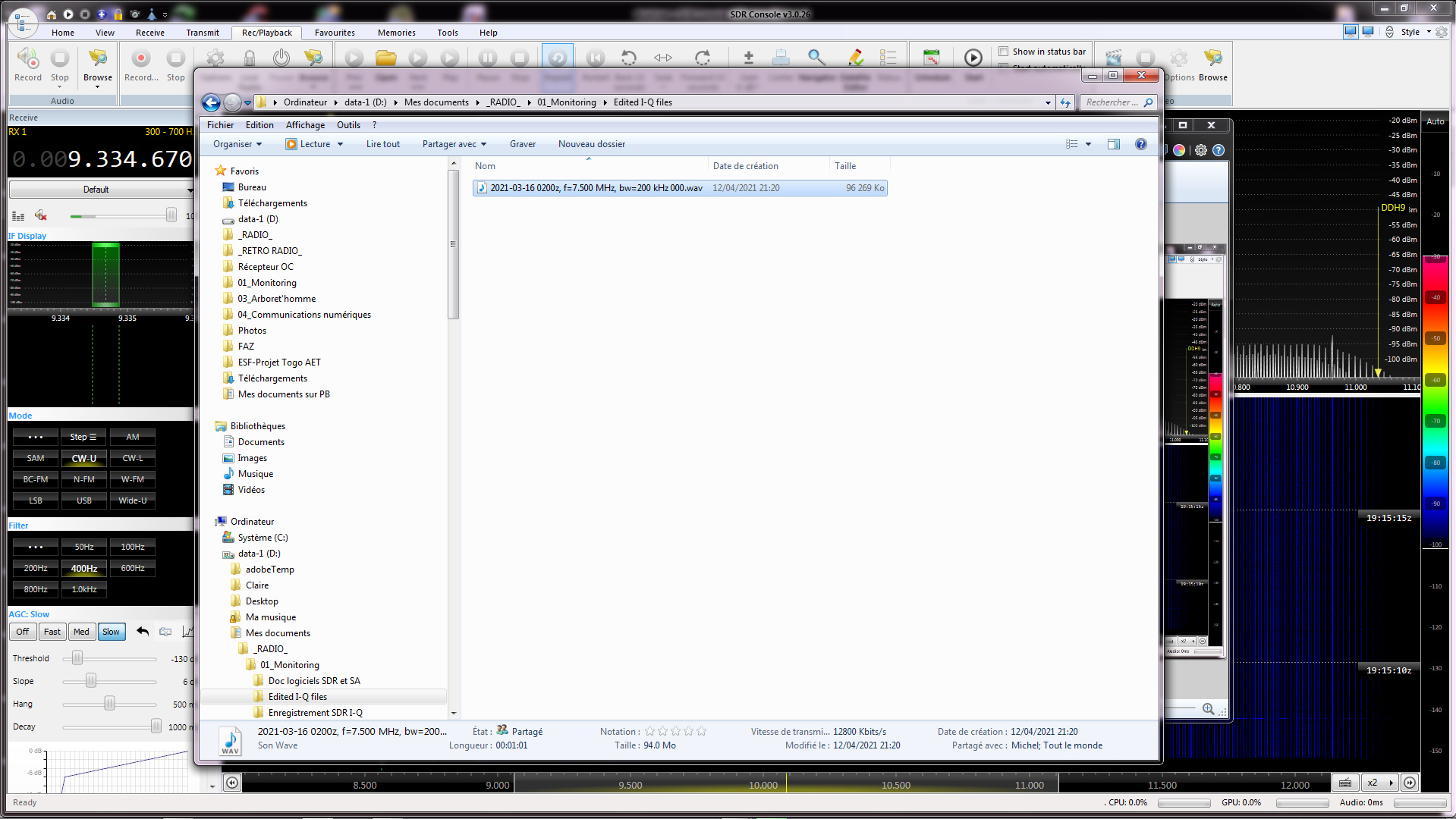Click the AGC reset undo arrow
Image resolution: width=1456 pixels, height=819 pixels.
[143, 631]
